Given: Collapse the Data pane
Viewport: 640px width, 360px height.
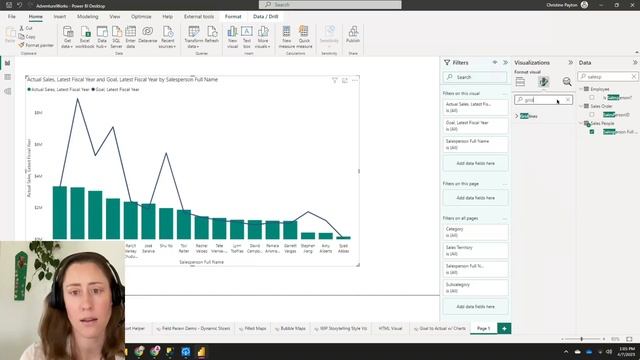Looking at the screenshot, I should (x=635, y=62).
